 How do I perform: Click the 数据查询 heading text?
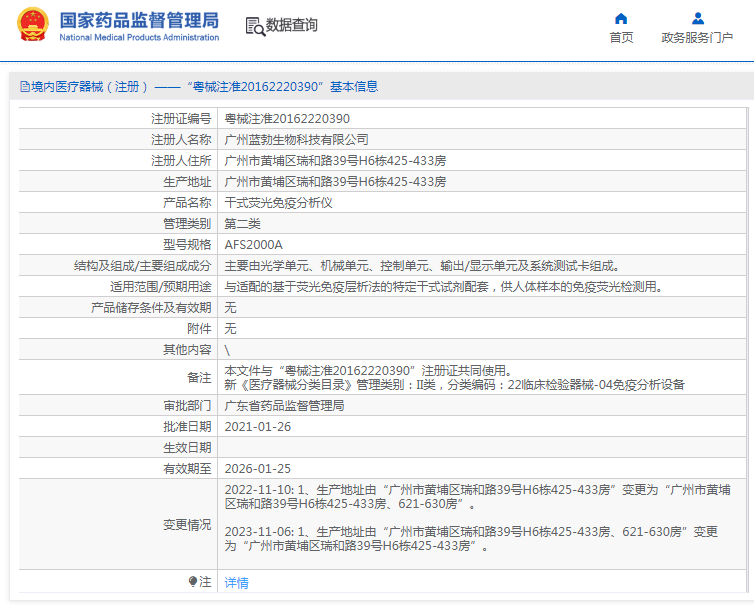(x=292, y=25)
